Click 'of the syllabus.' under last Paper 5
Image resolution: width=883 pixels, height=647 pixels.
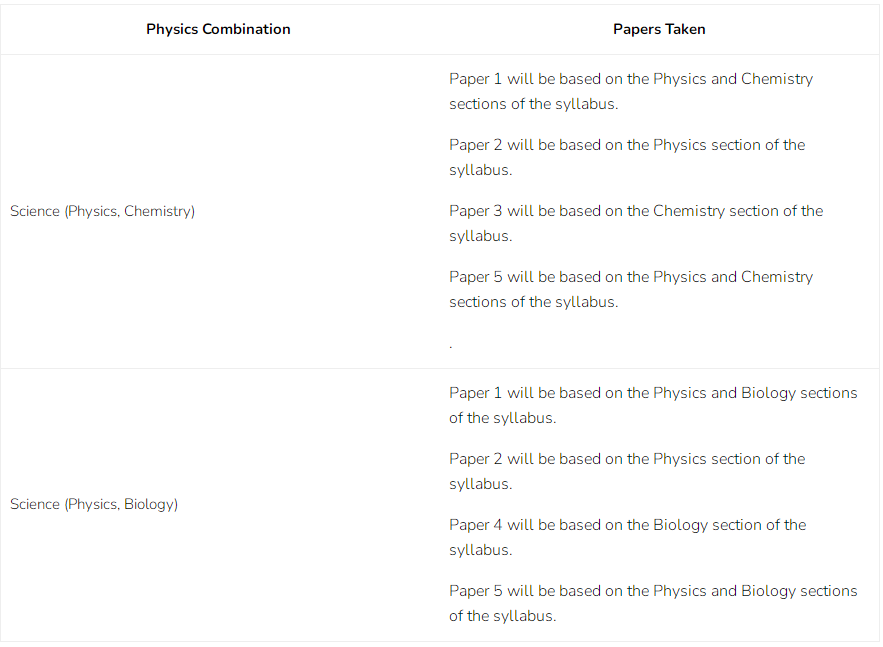click(502, 616)
